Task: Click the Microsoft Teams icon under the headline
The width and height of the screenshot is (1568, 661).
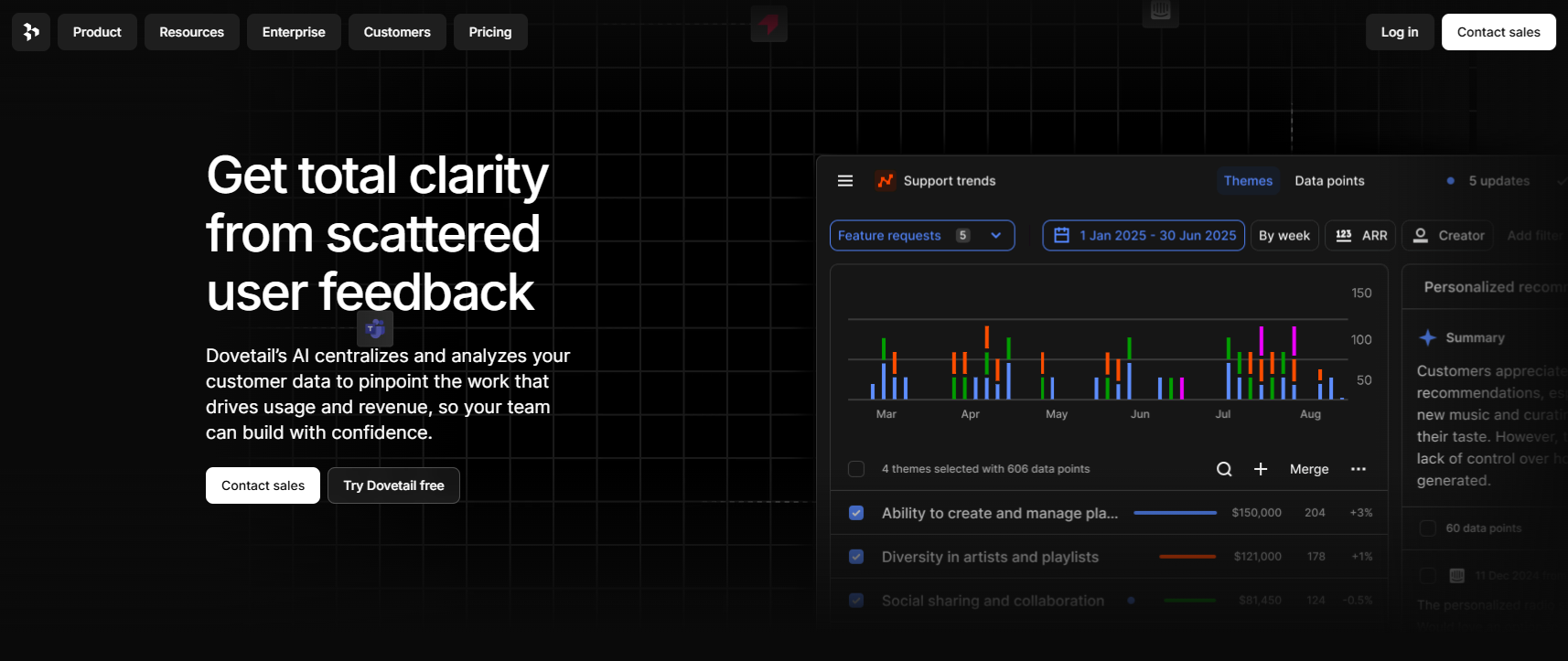Action: [375, 328]
